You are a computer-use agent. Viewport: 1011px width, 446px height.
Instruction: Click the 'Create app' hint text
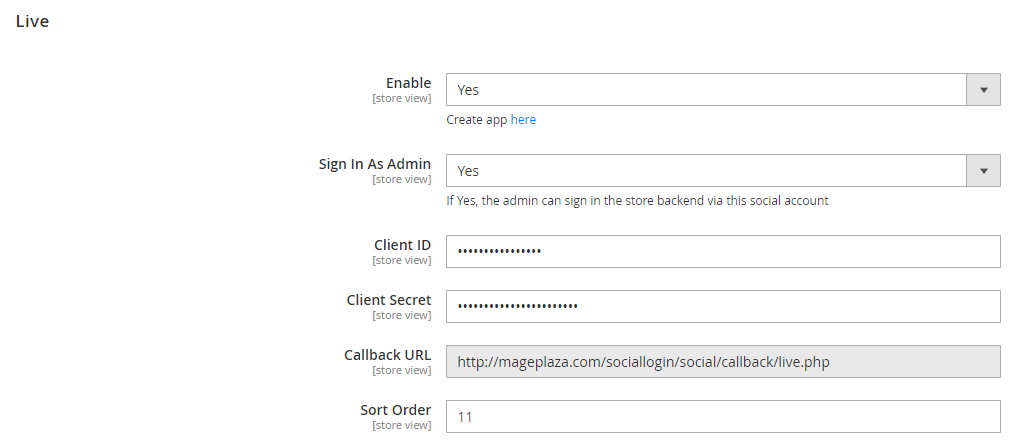[477, 120]
